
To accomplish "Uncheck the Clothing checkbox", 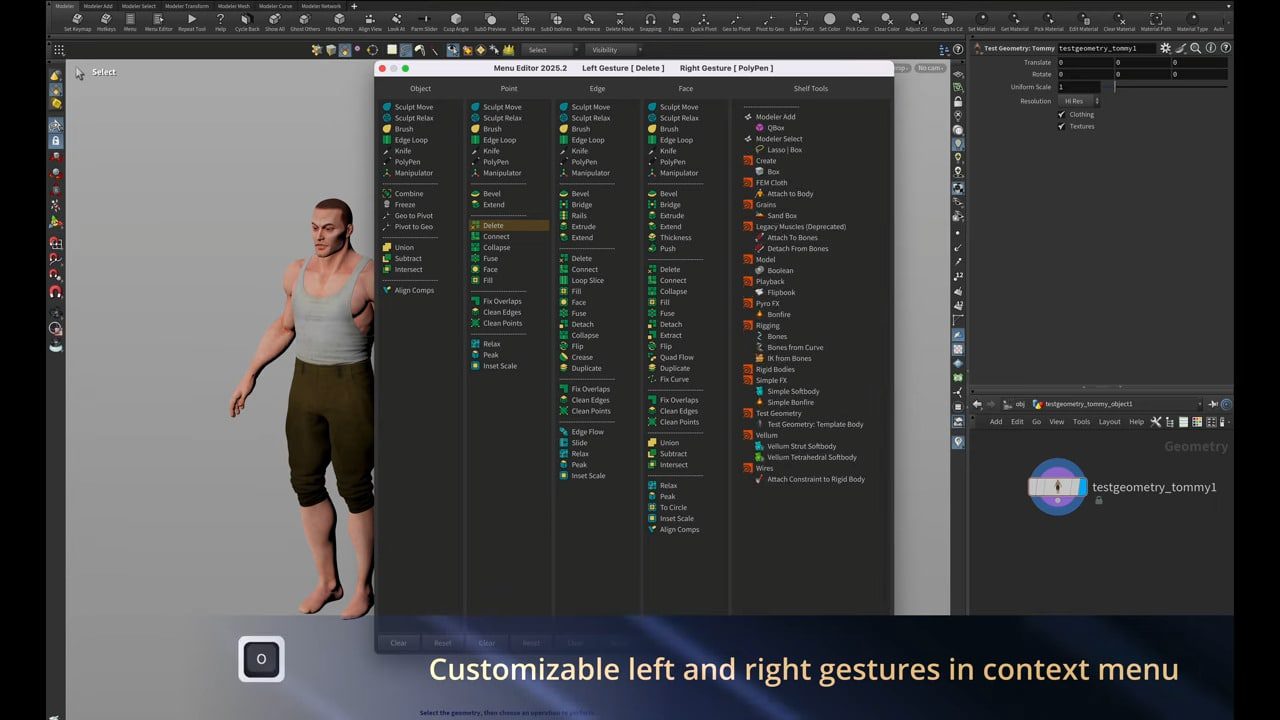I will [x=1062, y=114].
